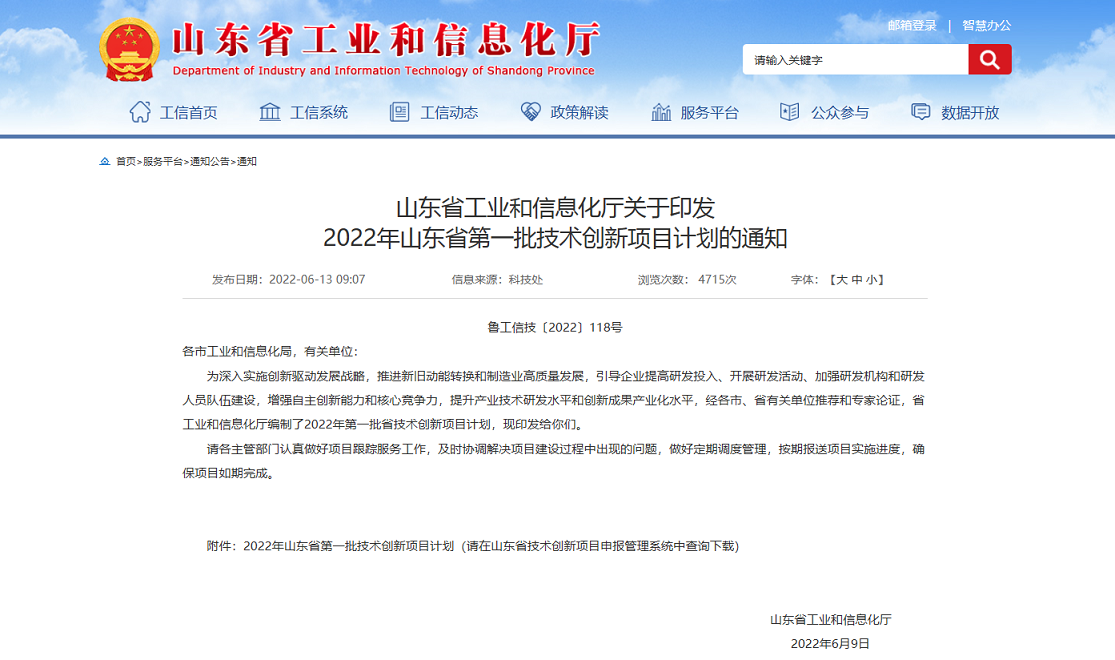Click the 邮箱登录 link

(x=912, y=26)
